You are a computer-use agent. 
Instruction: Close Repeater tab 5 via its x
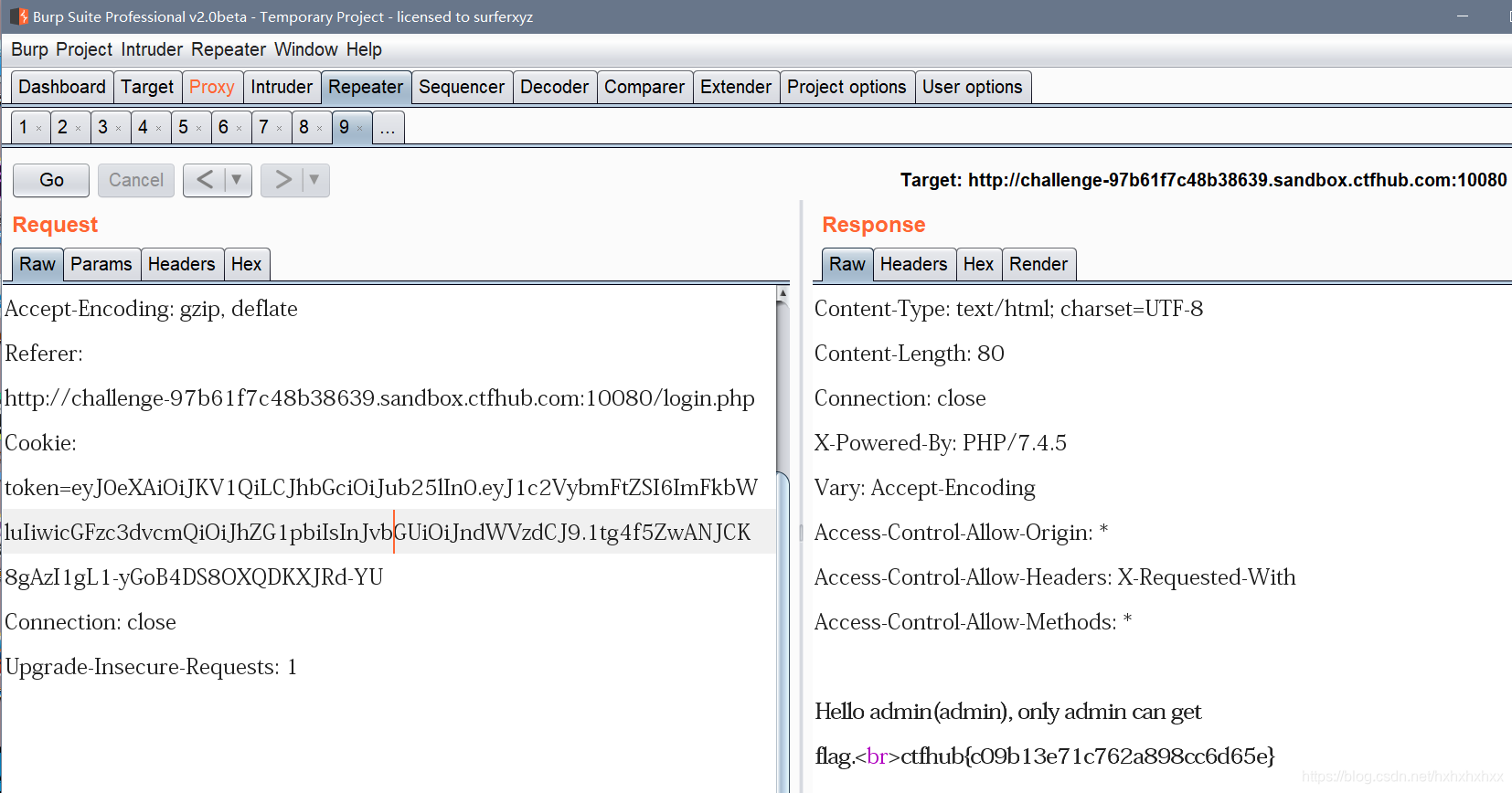(199, 129)
